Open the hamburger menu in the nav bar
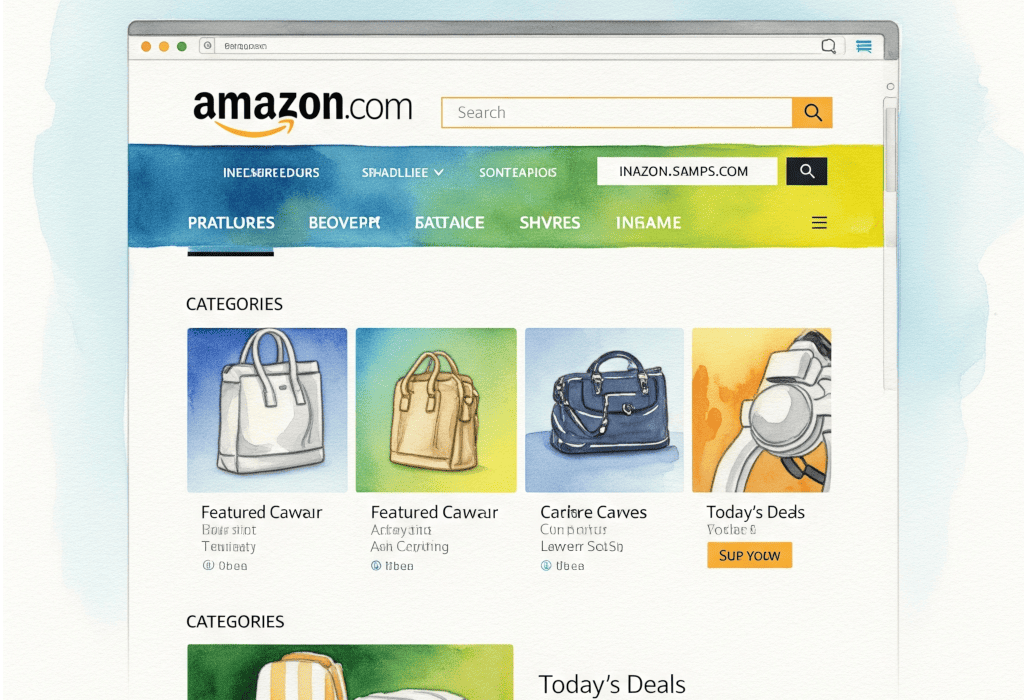The height and width of the screenshot is (700, 1024). point(819,223)
